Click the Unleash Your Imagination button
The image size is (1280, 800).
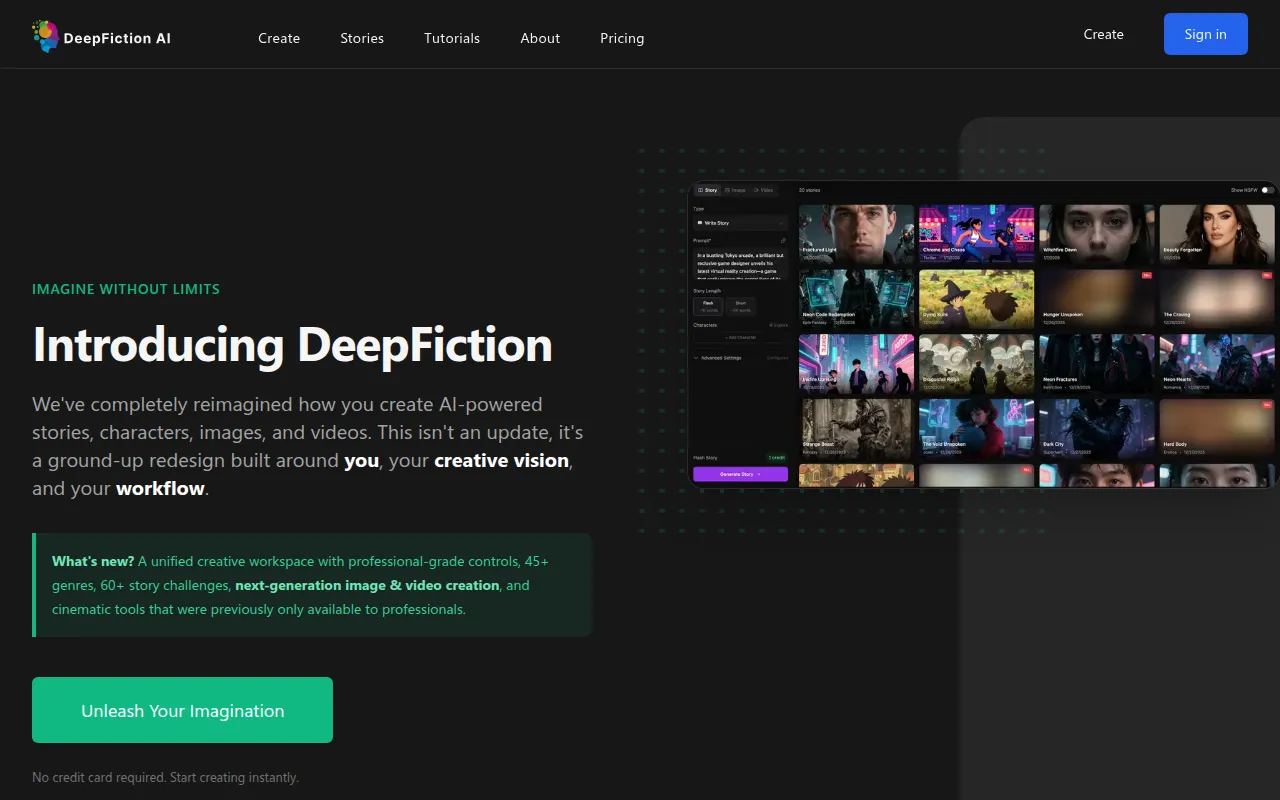(182, 710)
